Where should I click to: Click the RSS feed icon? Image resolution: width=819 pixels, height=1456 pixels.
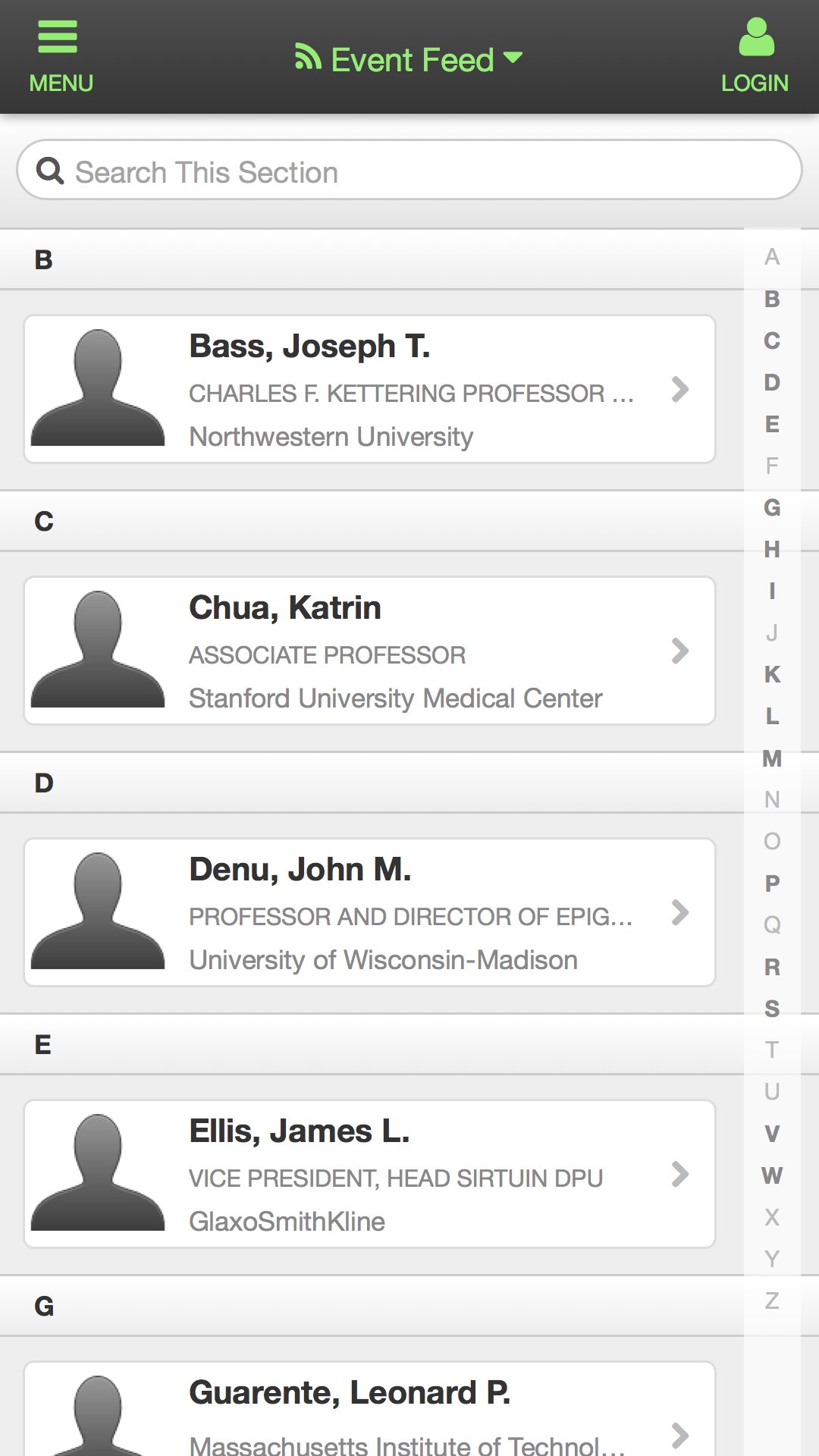(308, 57)
